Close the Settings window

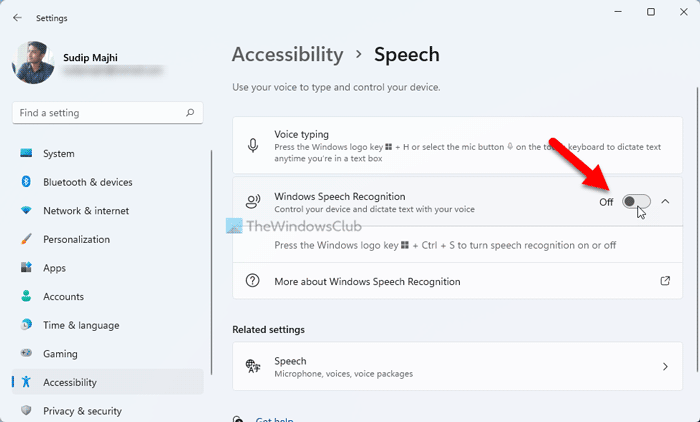click(x=683, y=12)
